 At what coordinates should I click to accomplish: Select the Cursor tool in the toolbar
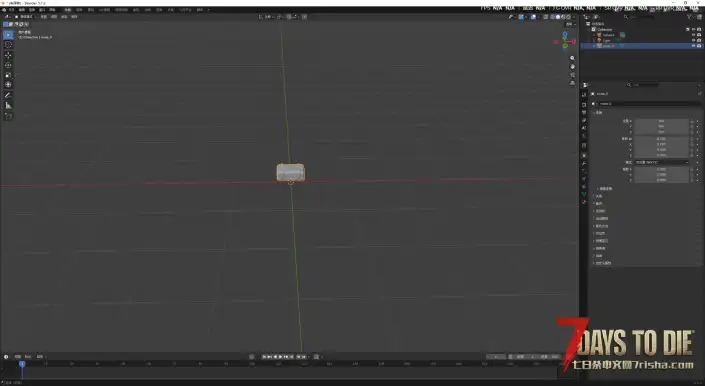pyautogui.click(x=8, y=44)
